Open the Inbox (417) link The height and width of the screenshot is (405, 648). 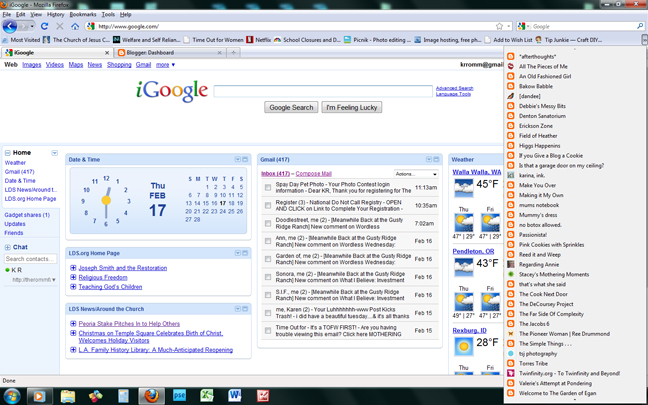pos(275,174)
